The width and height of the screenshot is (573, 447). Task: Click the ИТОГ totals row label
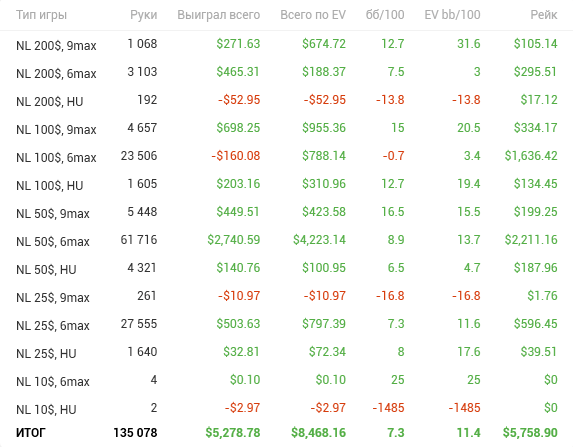pyautogui.click(x=31, y=433)
